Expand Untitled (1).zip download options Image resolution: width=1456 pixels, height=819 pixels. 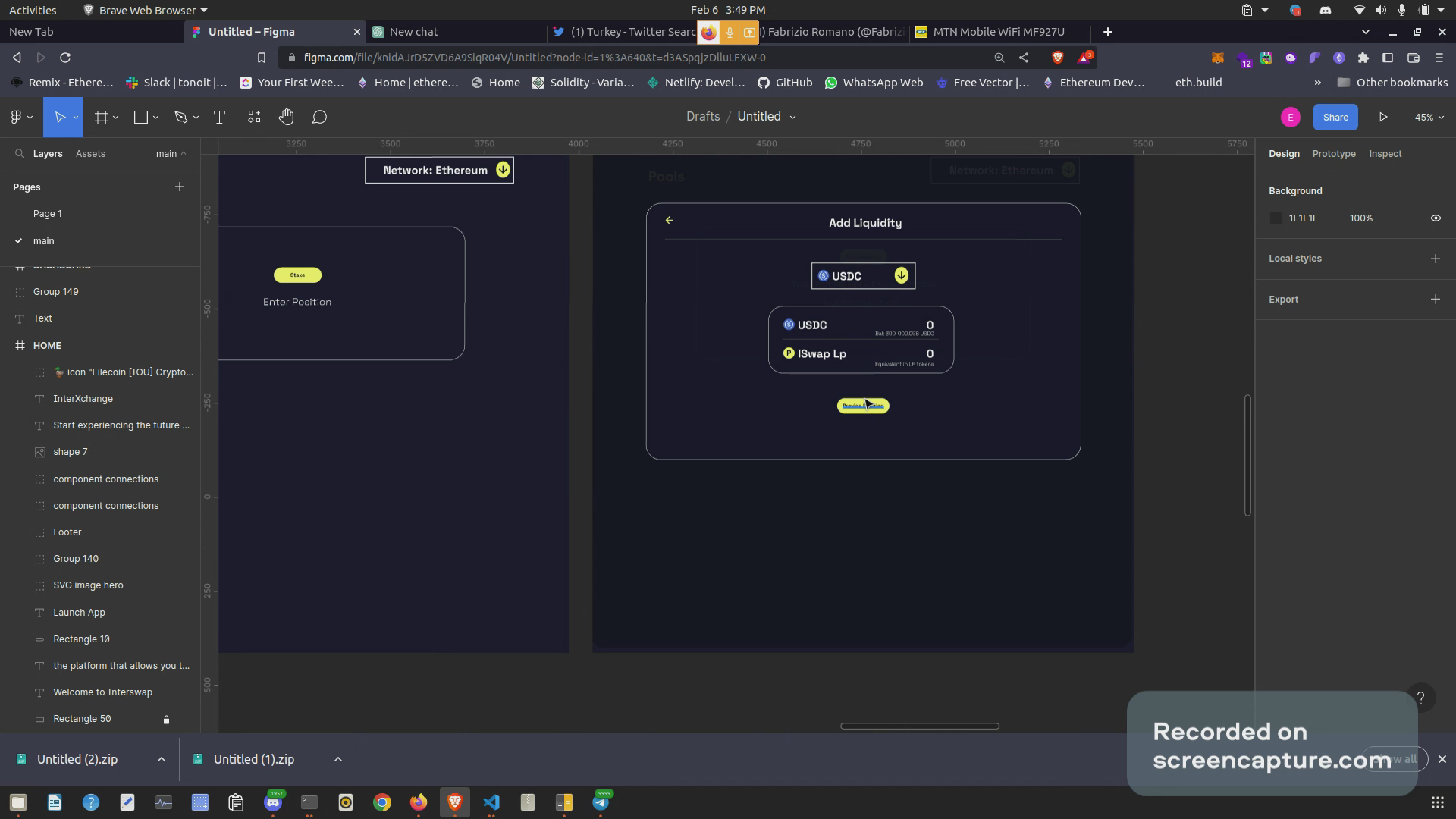[x=338, y=760]
